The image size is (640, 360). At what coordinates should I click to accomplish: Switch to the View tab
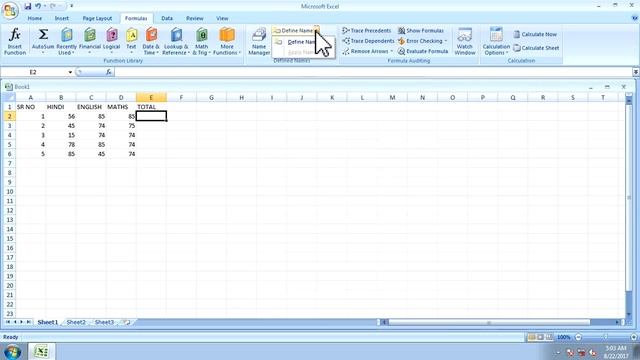pyautogui.click(x=222, y=18)
